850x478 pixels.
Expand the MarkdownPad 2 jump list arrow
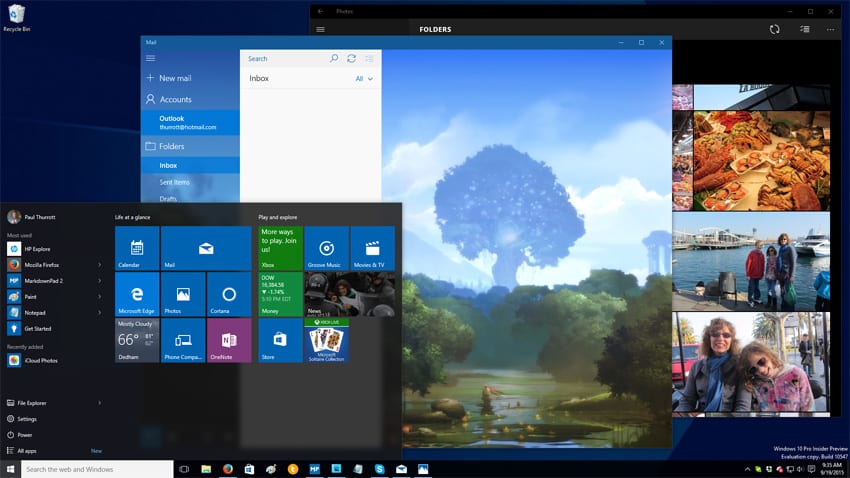click(100, 281)
